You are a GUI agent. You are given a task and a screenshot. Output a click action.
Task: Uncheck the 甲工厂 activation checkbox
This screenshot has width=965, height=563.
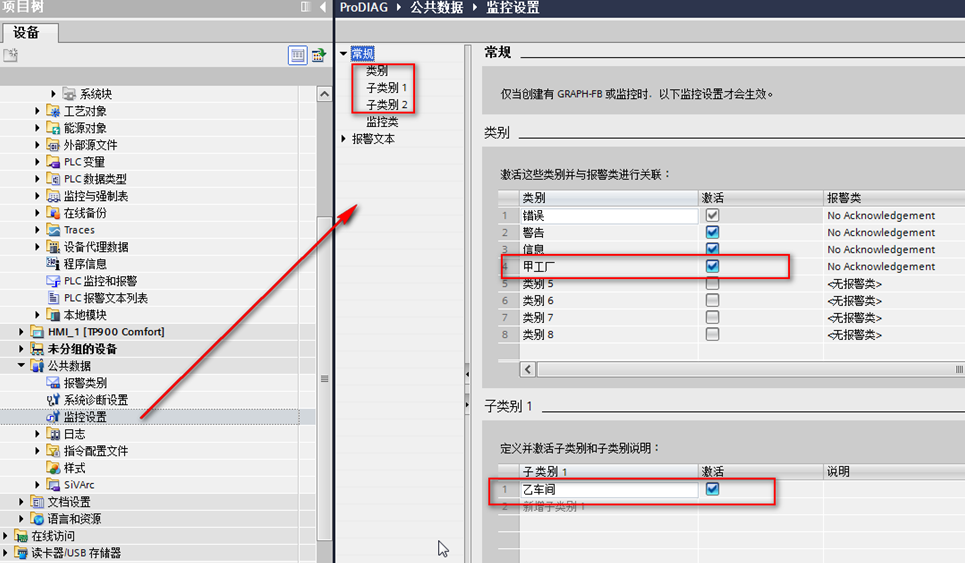point(712,267)
